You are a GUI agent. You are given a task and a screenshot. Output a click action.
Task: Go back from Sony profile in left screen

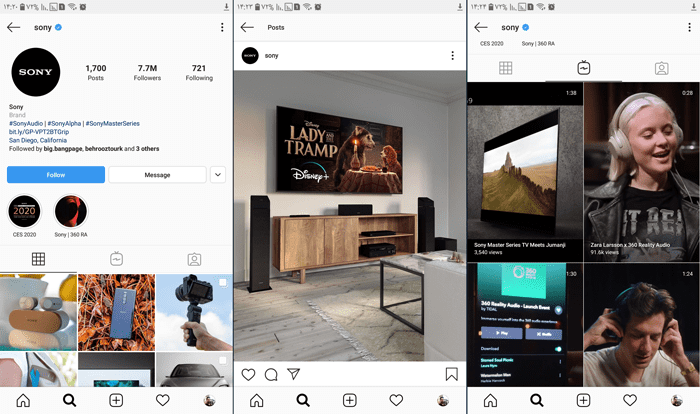click(13, 27)
